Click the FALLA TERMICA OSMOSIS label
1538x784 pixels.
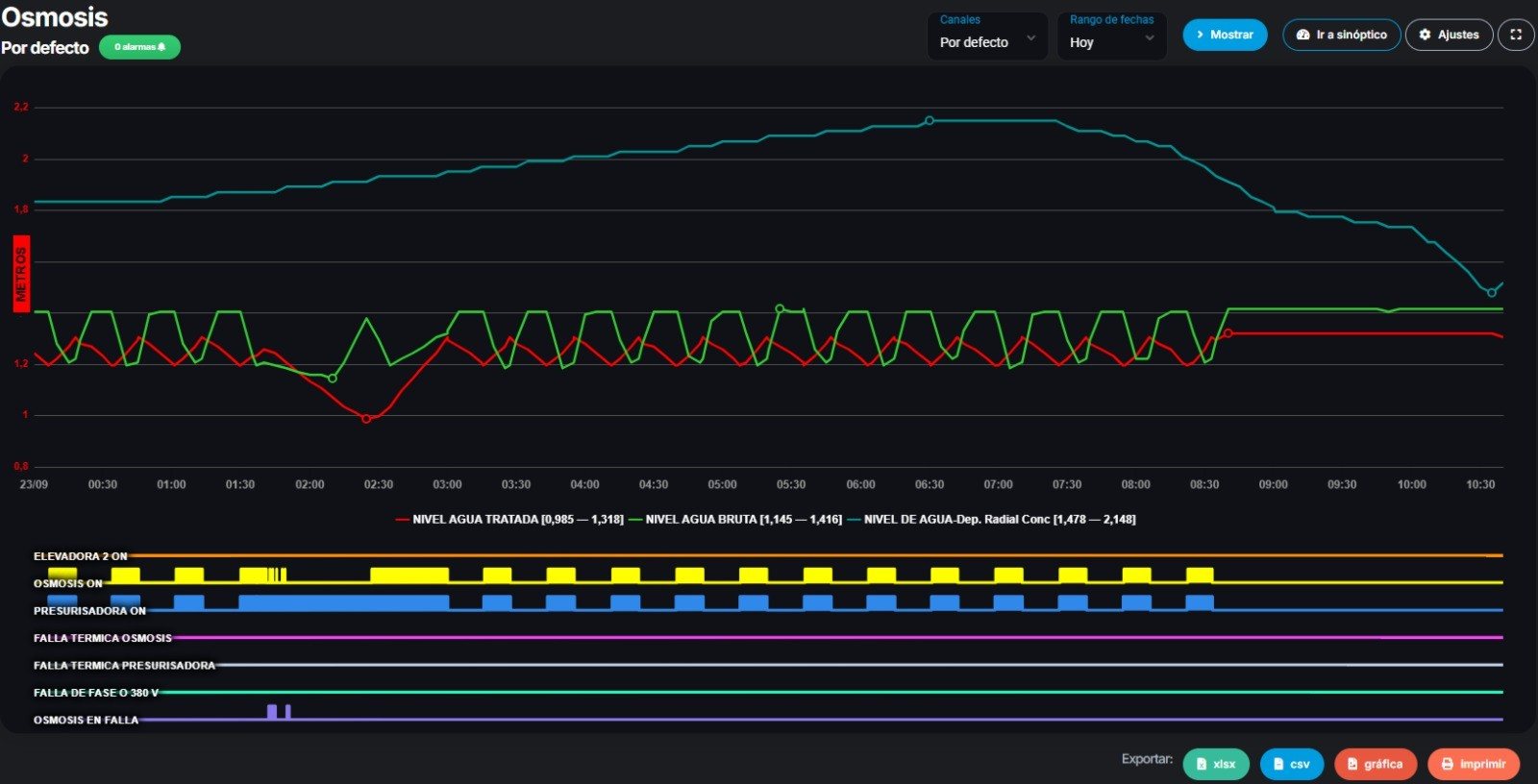(x=103, y=638)
